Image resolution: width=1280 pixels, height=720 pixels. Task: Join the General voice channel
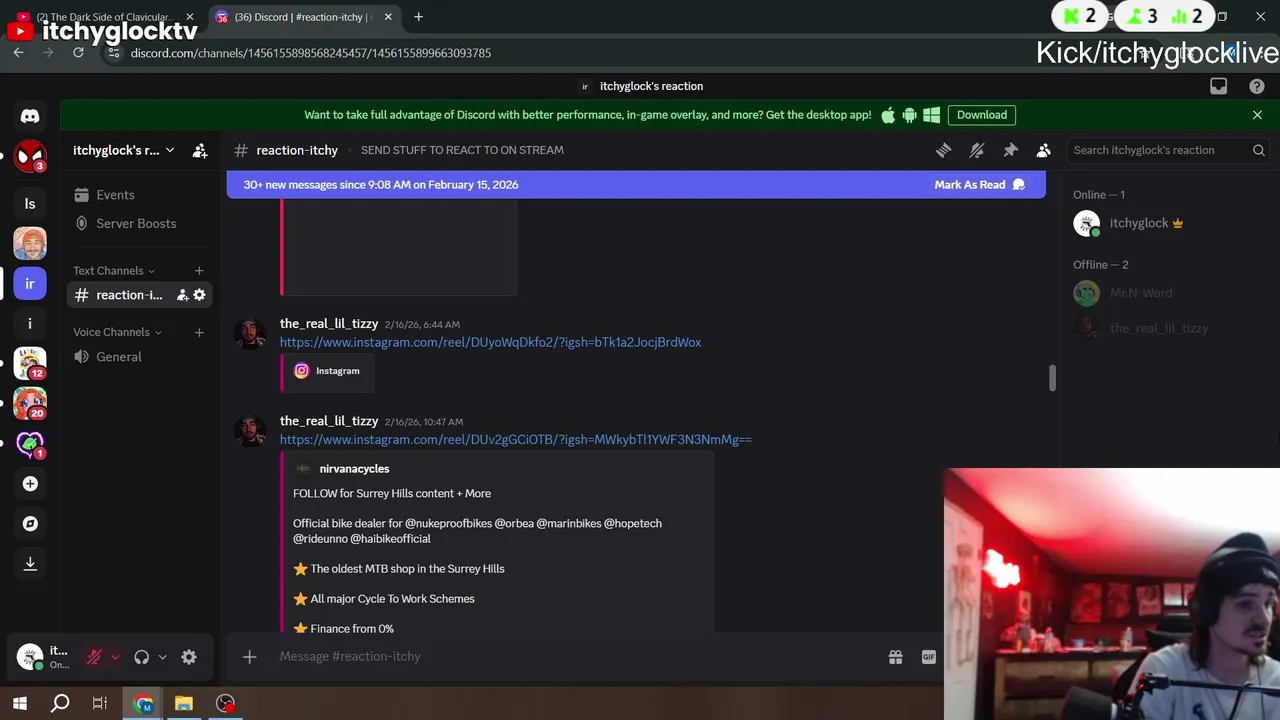[139, 357]
